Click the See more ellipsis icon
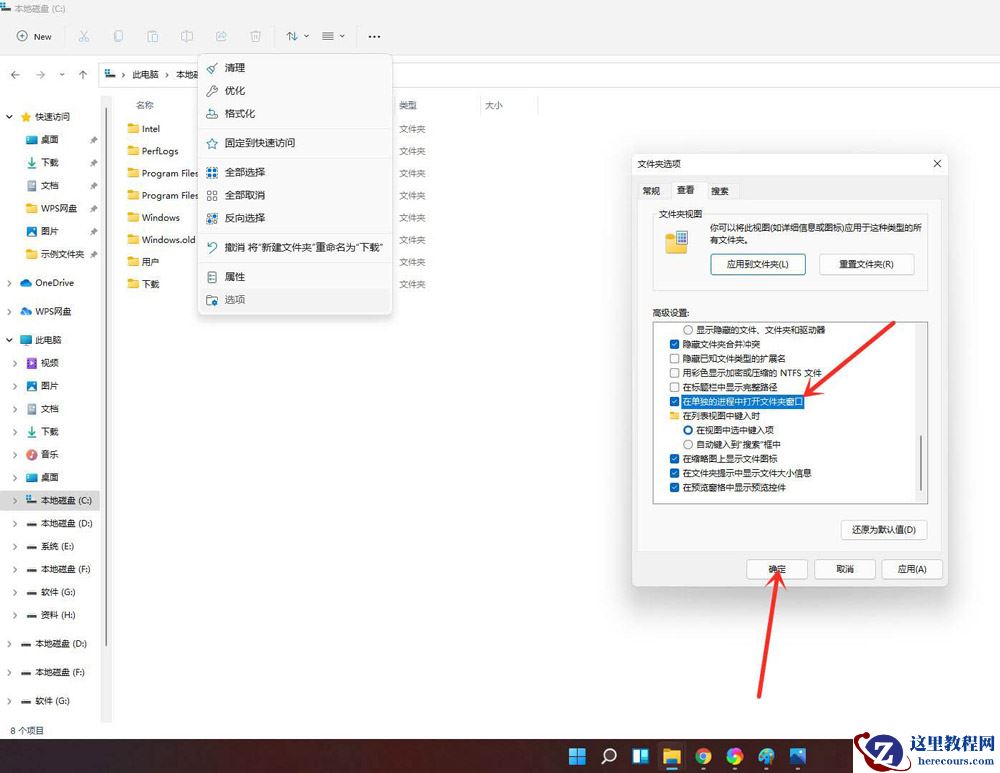The height and width of the screenshot is (773, 1000). pos(374,36)
